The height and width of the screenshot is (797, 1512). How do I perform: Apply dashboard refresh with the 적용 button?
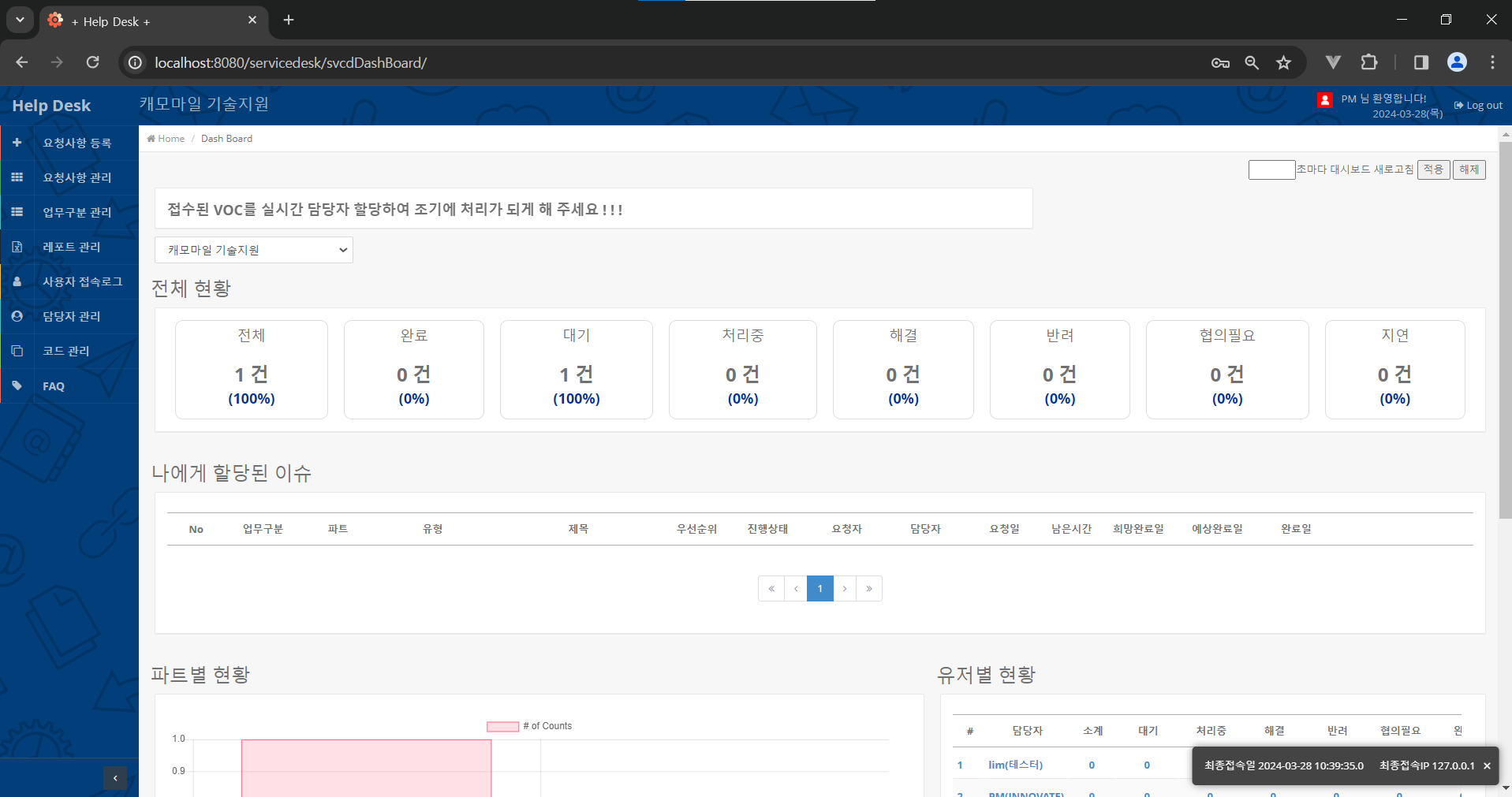tap(1433, 169)
